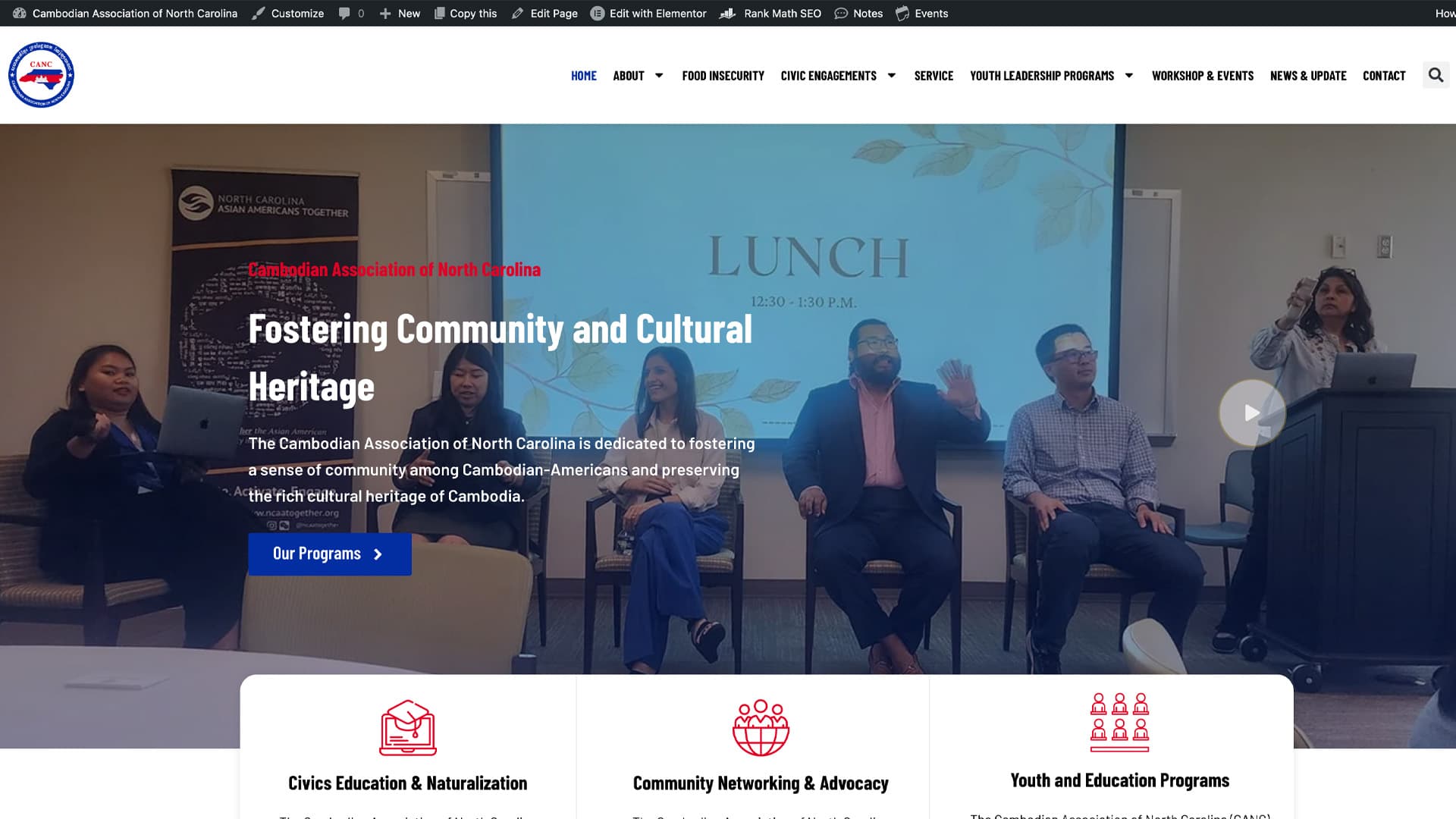Click the Community Networking globe icon

(x=761, y=728)
